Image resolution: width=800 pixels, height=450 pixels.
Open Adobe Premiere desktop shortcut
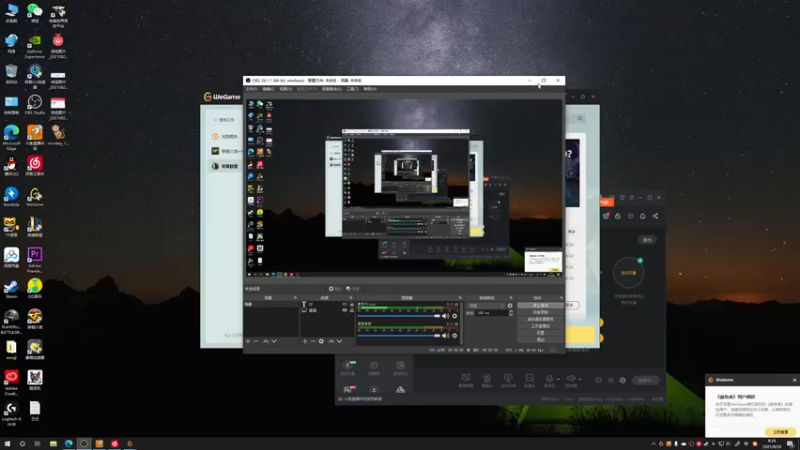35,260
